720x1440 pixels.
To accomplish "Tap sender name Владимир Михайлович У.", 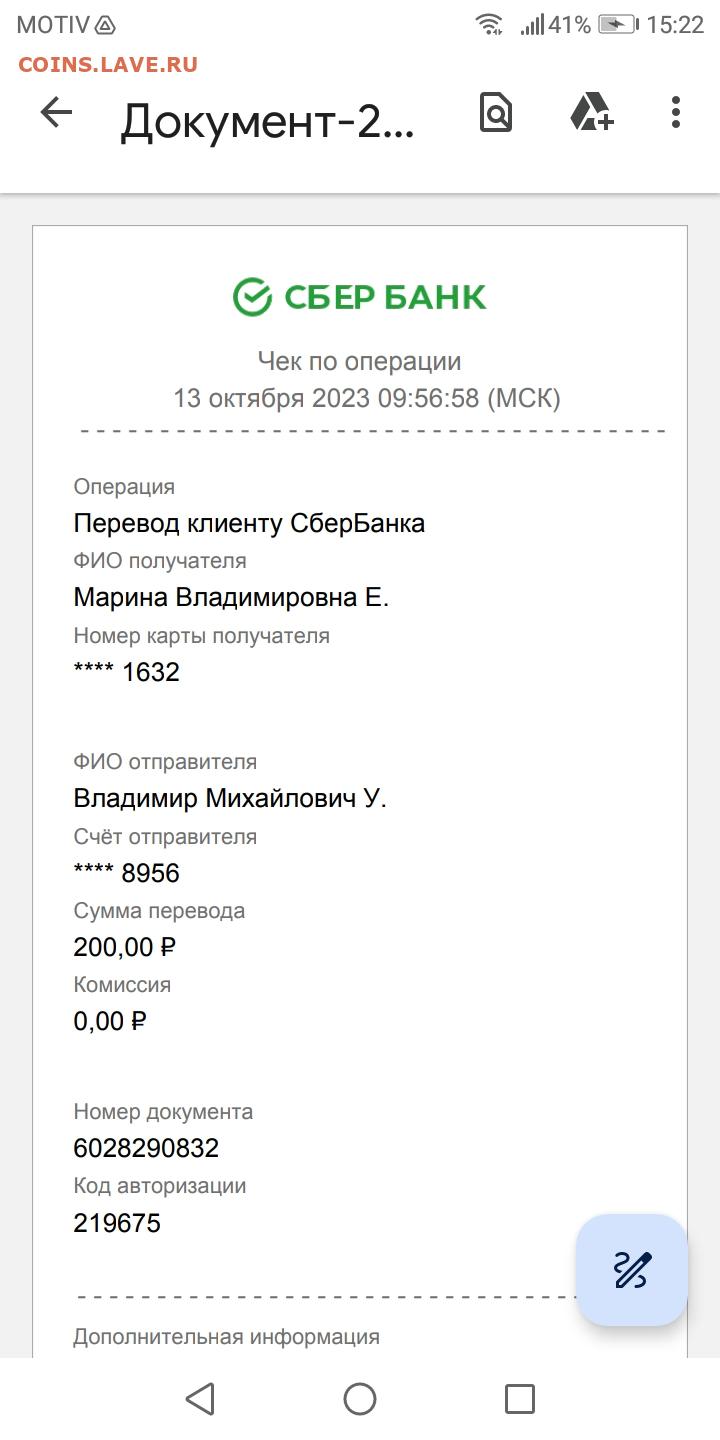I will [x=230, y=798].
